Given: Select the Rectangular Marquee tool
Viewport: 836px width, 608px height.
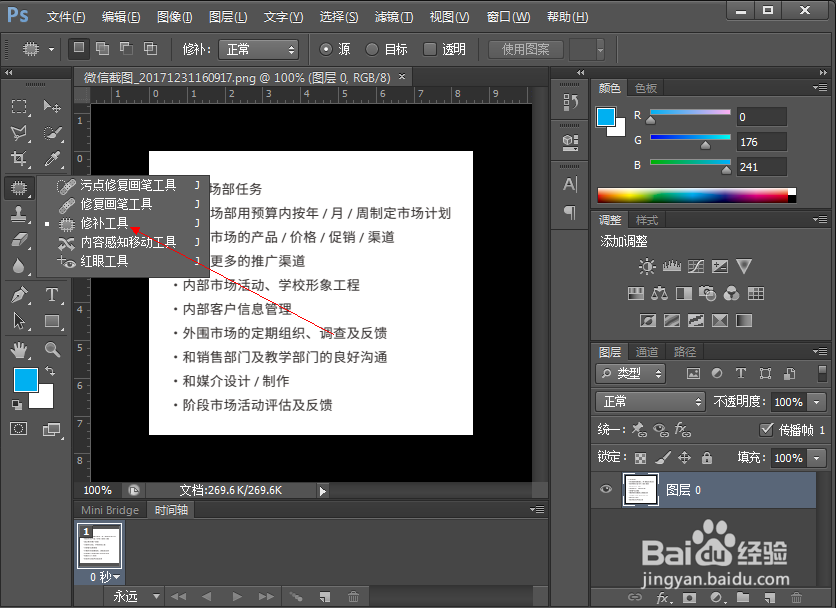Looking at the screenshot, I should [18, 107].
